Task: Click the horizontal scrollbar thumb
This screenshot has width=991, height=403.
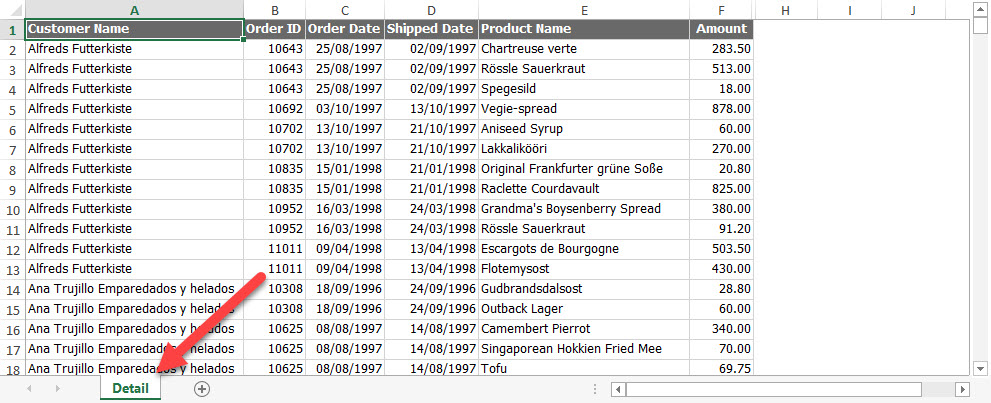Action: pos(774,389)
